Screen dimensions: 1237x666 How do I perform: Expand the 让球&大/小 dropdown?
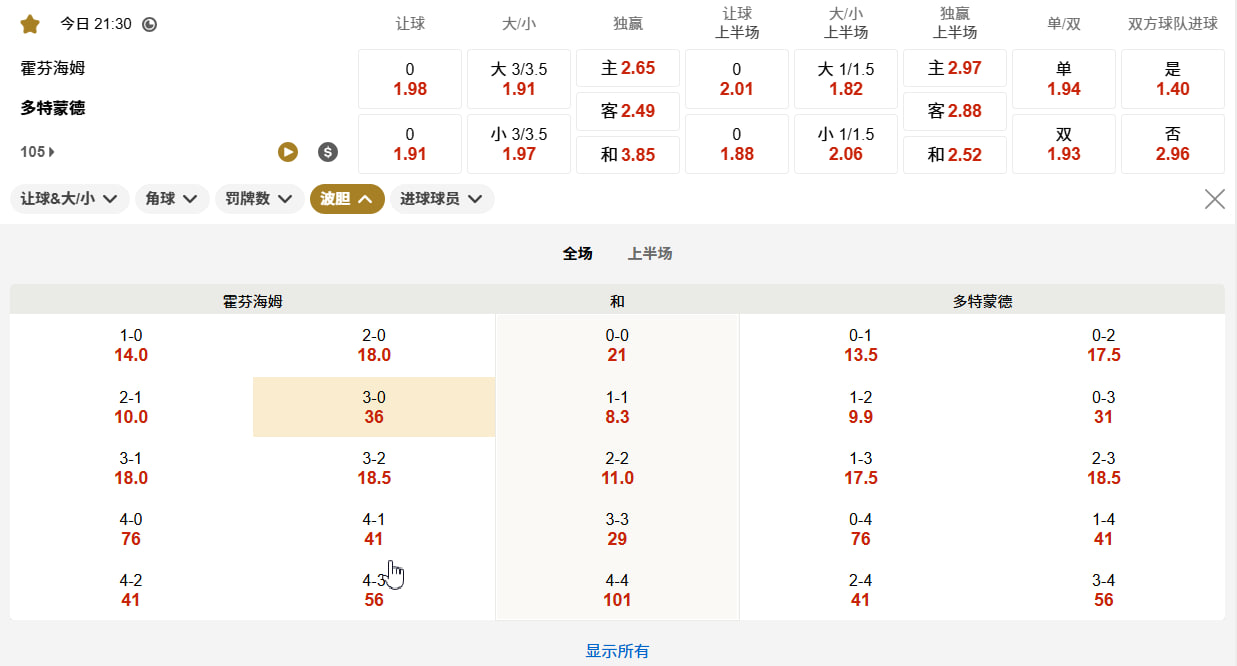coord(70,199)
